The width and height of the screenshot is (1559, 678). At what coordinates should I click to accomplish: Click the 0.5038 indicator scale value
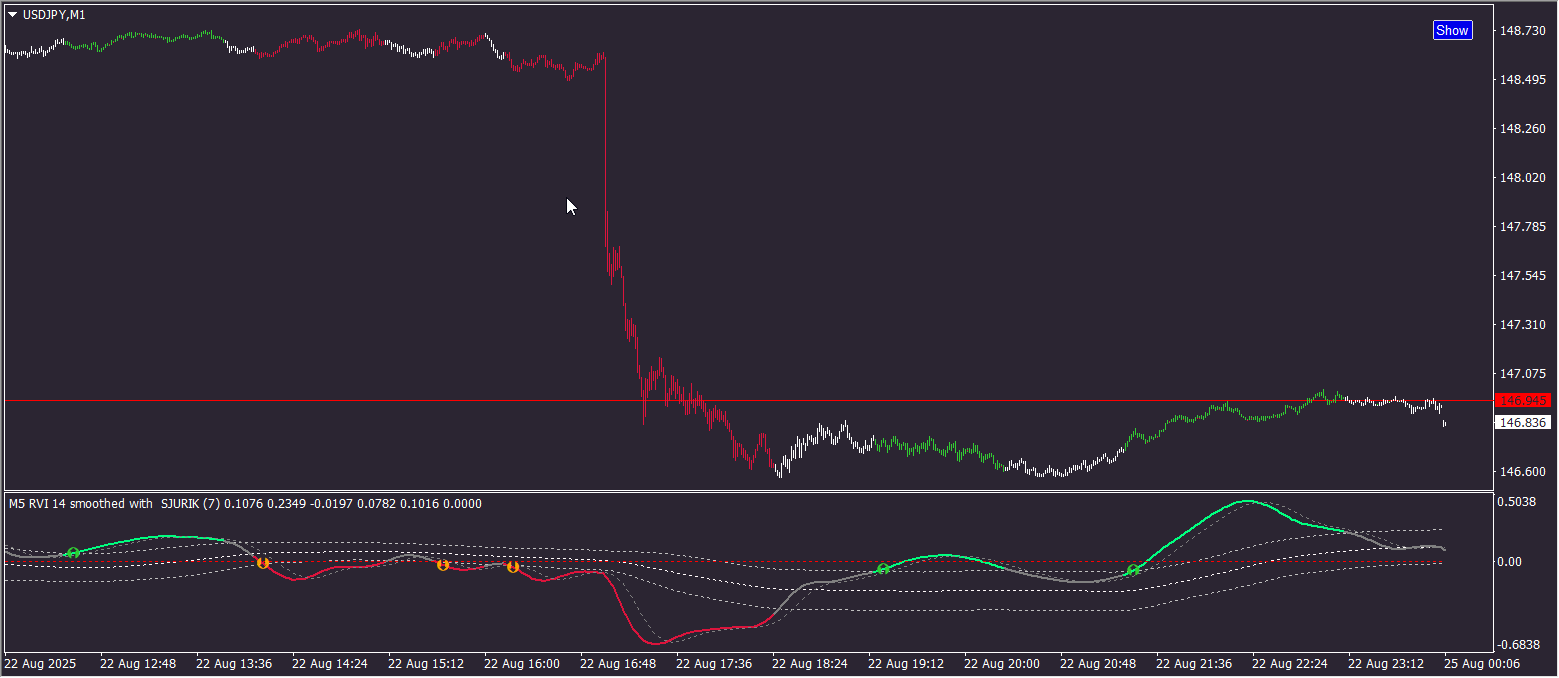pos(1521,502)
